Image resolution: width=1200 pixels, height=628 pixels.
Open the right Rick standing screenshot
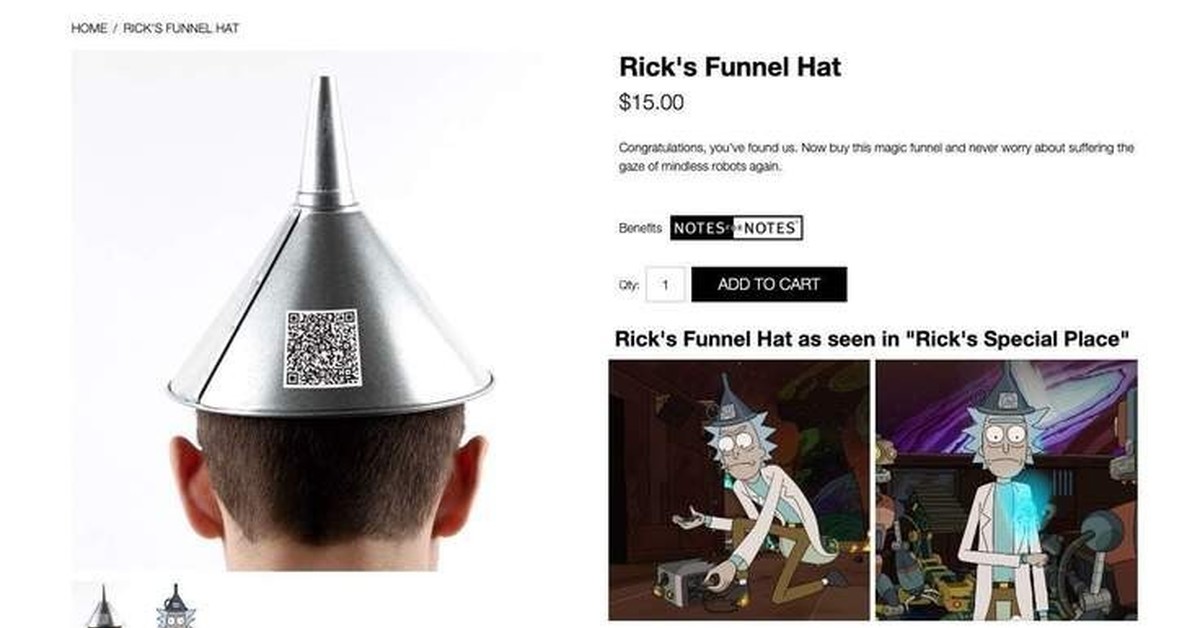1007,490
